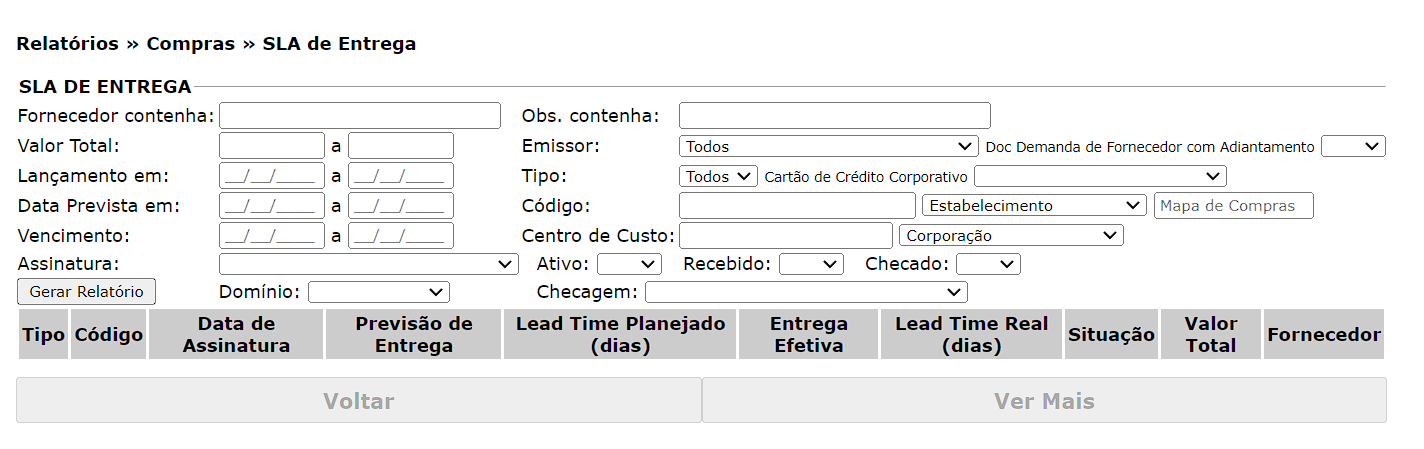The width and height of the screenshot is (1424, 449).
Task: Expand the Tipo dropdown
Action: (x=718, y=176)
